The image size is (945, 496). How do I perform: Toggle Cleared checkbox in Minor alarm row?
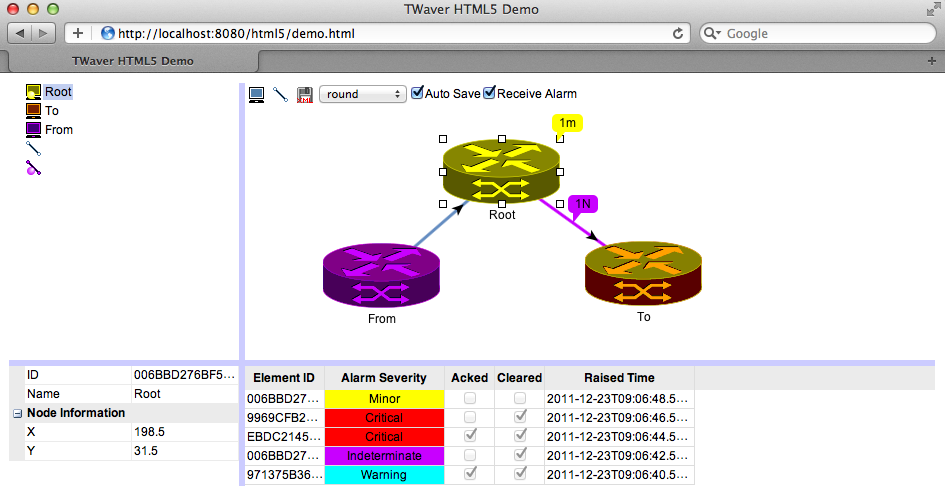coord(520,398)
